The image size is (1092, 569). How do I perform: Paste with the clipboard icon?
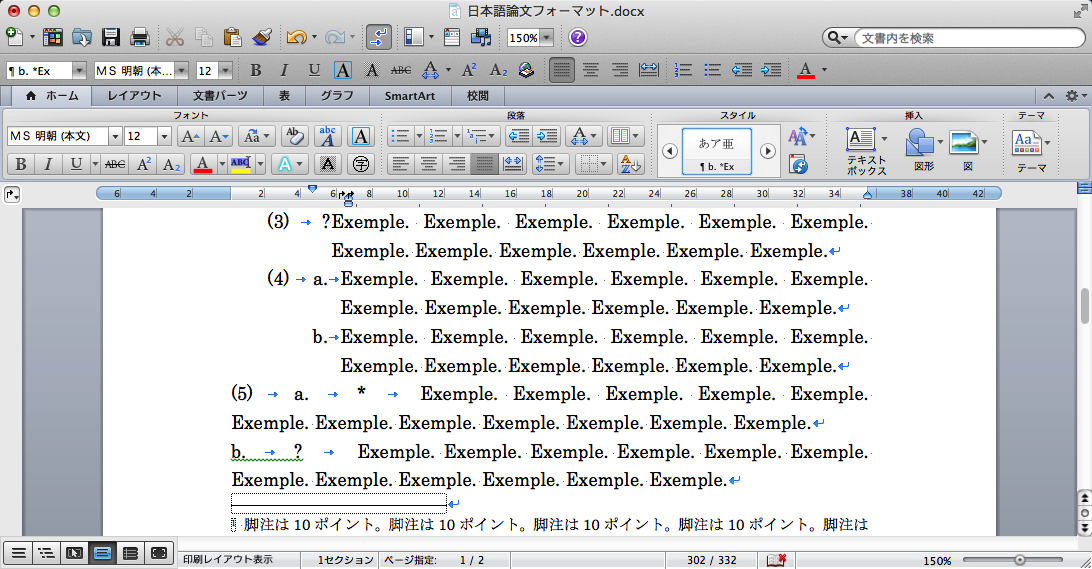tap(233, 37)
